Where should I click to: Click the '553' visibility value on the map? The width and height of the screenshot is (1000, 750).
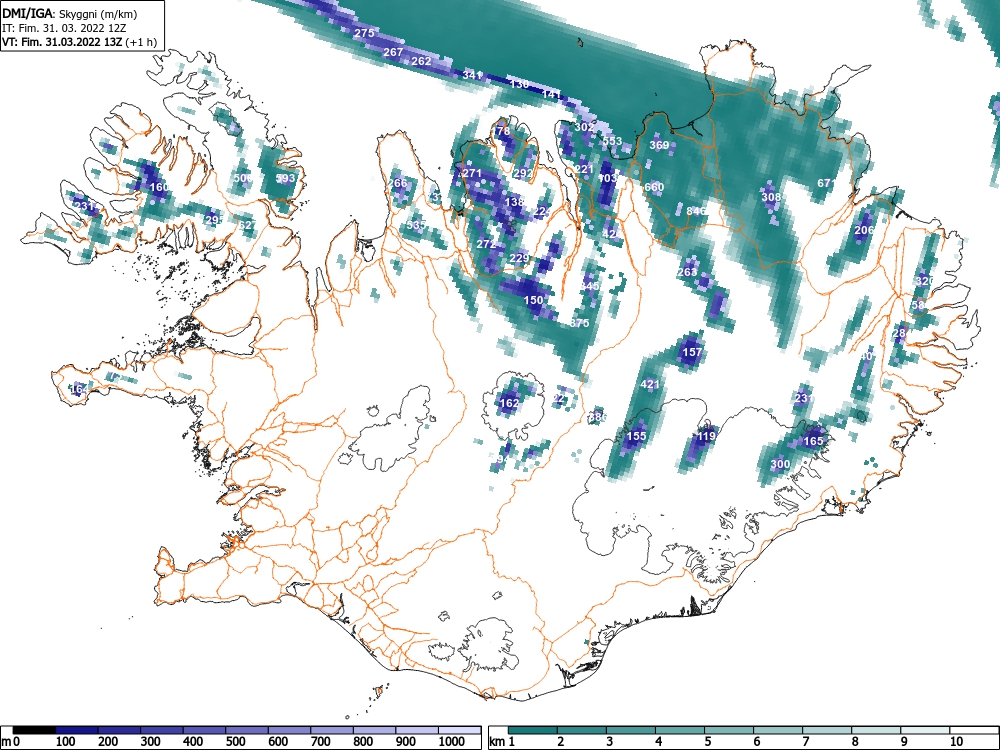(612, 141)
